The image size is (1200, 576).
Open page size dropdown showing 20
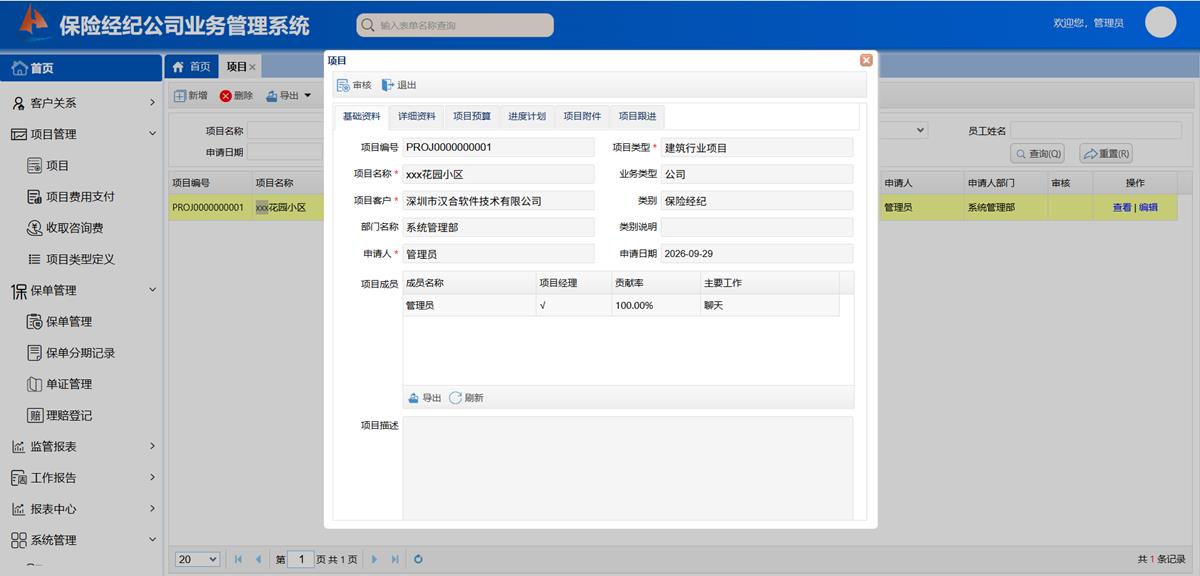(x=197, y=559)
